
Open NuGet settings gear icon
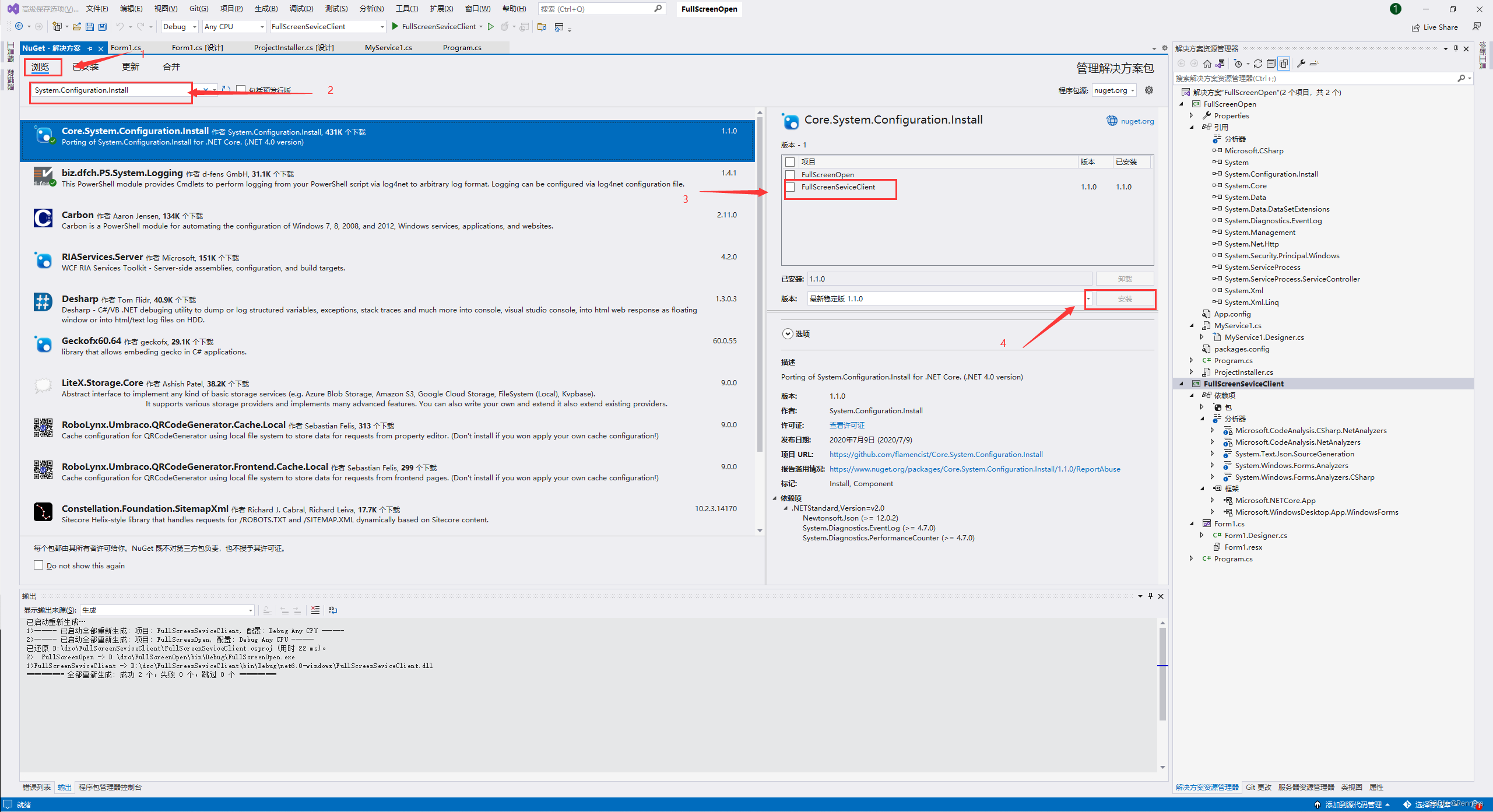pyautogui.click(x=1148, y=90)
